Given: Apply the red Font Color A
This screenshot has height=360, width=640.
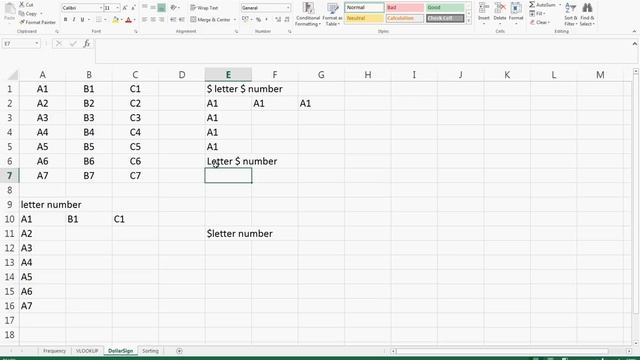Looking at the screenshot, I should [129, 20].
